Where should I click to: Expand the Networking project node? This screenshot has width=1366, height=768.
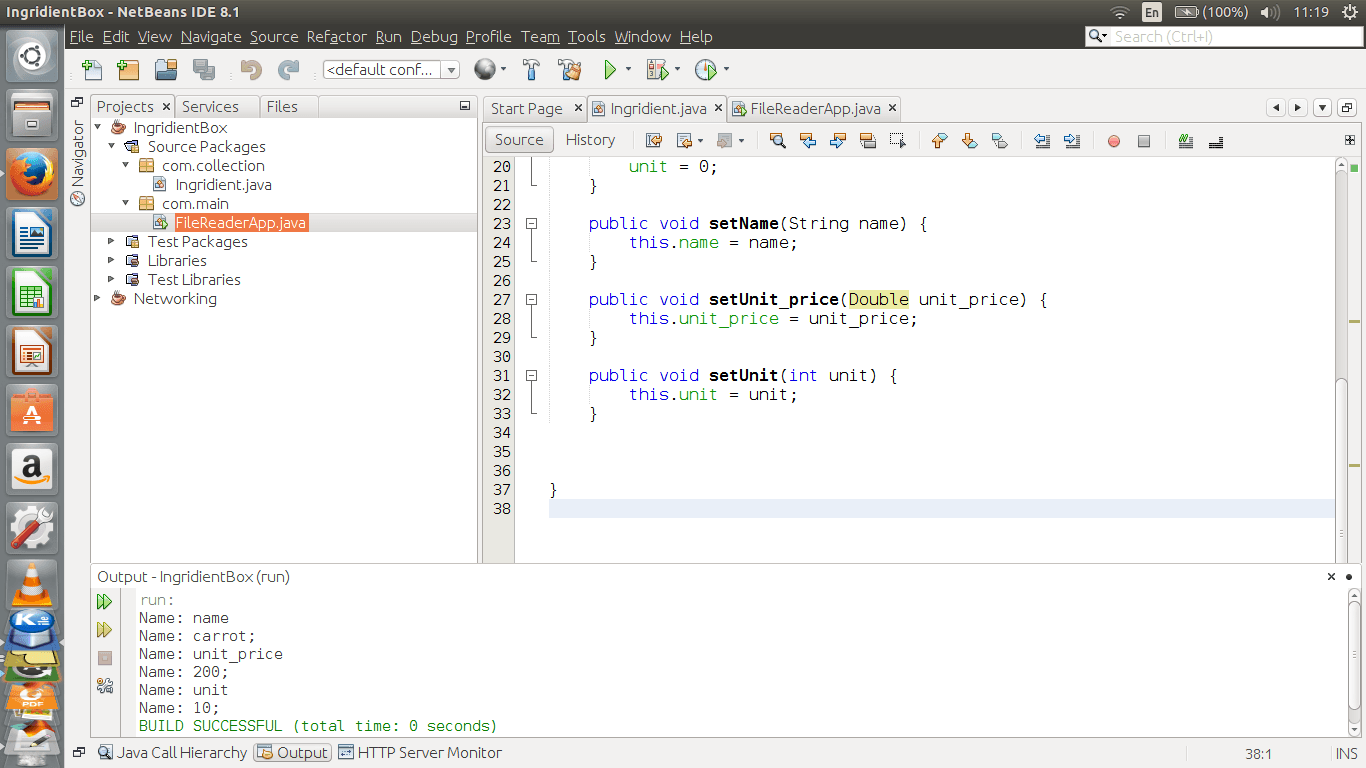[x=97, y=299]
